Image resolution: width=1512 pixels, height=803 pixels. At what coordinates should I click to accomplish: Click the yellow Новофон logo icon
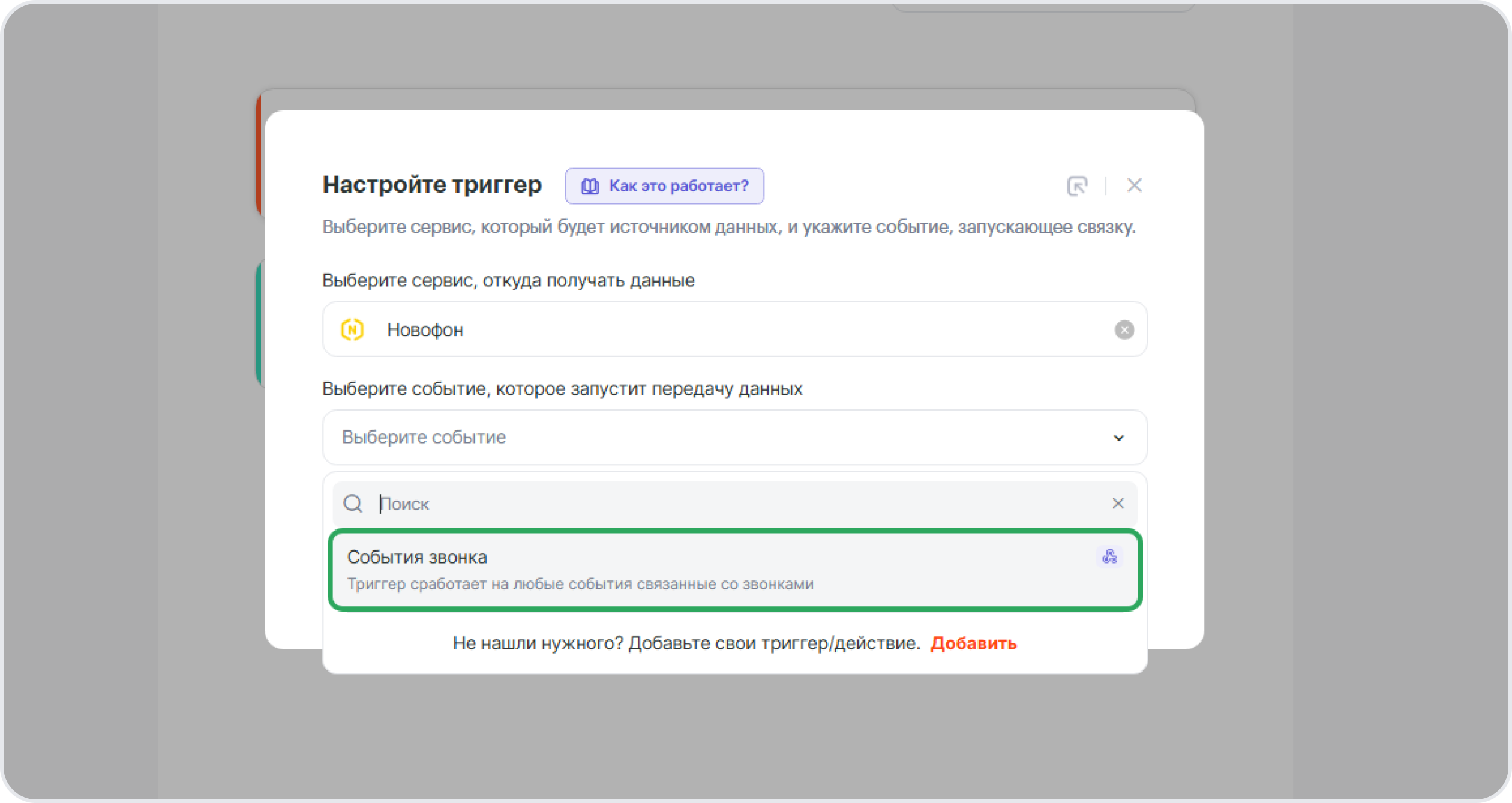click(352, 329)
